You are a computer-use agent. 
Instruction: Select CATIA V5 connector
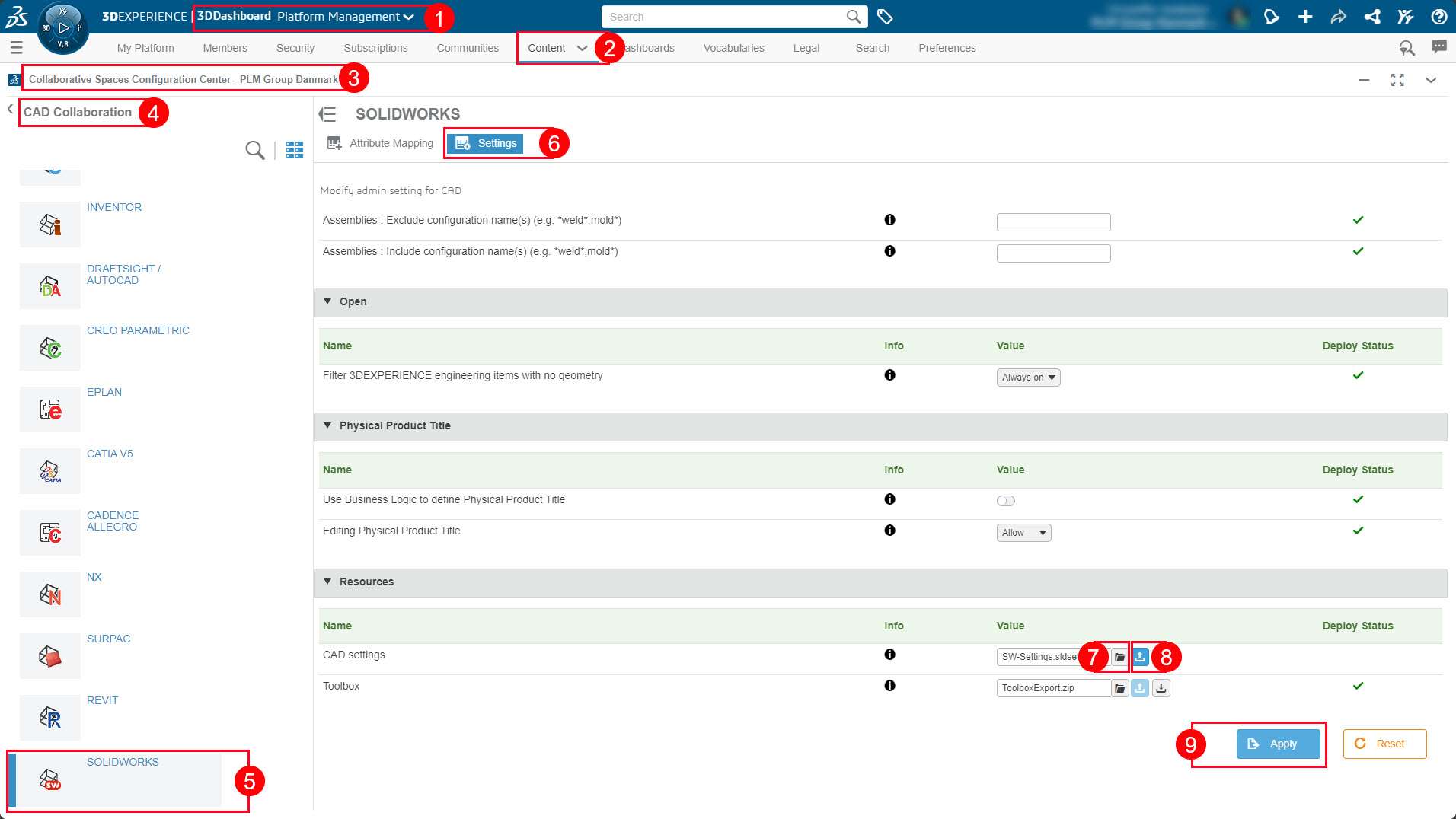pos(110,454)
